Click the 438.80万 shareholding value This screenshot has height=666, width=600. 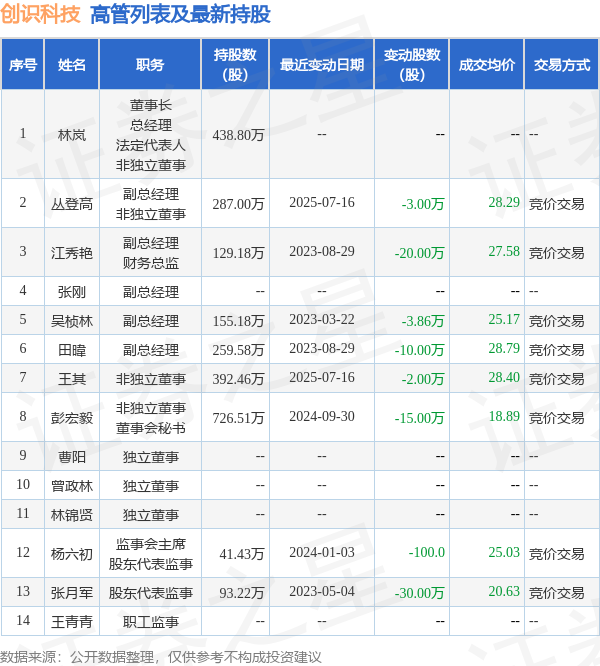click(x=238, y=135)
